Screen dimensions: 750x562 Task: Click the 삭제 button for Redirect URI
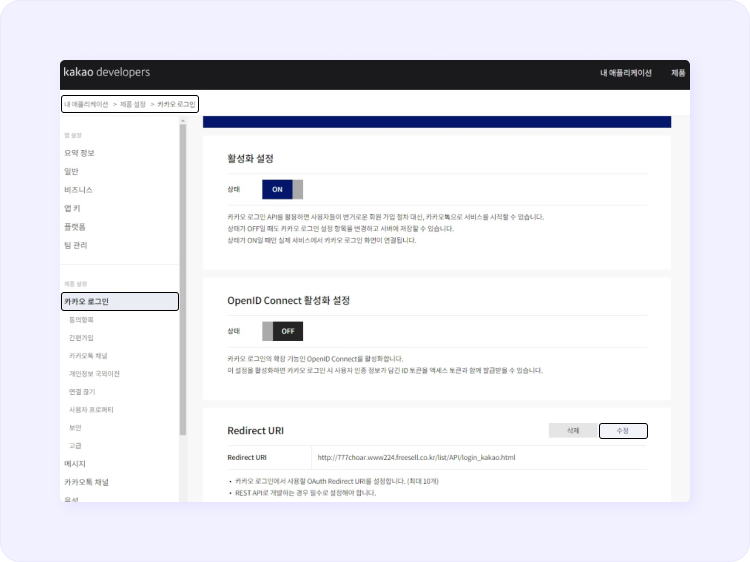[x=573, y=430]
